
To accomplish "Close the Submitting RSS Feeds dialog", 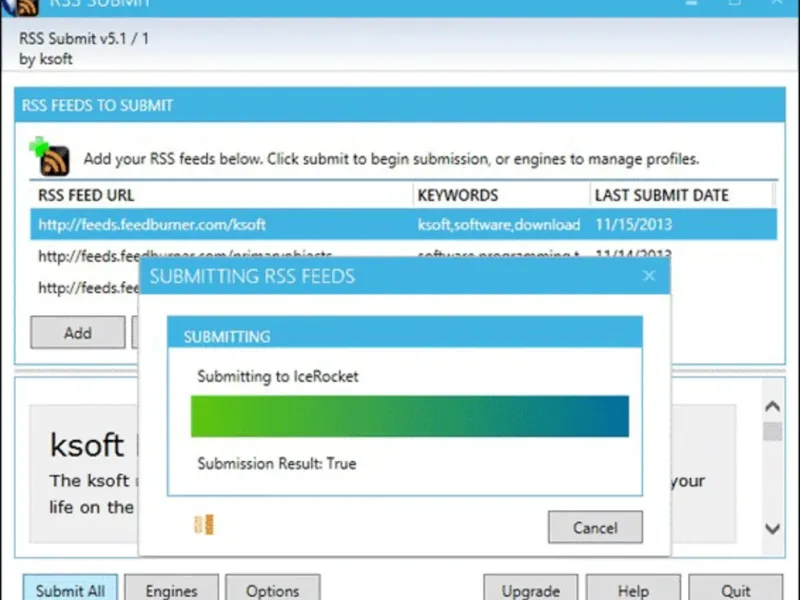I will pos(648,276).
